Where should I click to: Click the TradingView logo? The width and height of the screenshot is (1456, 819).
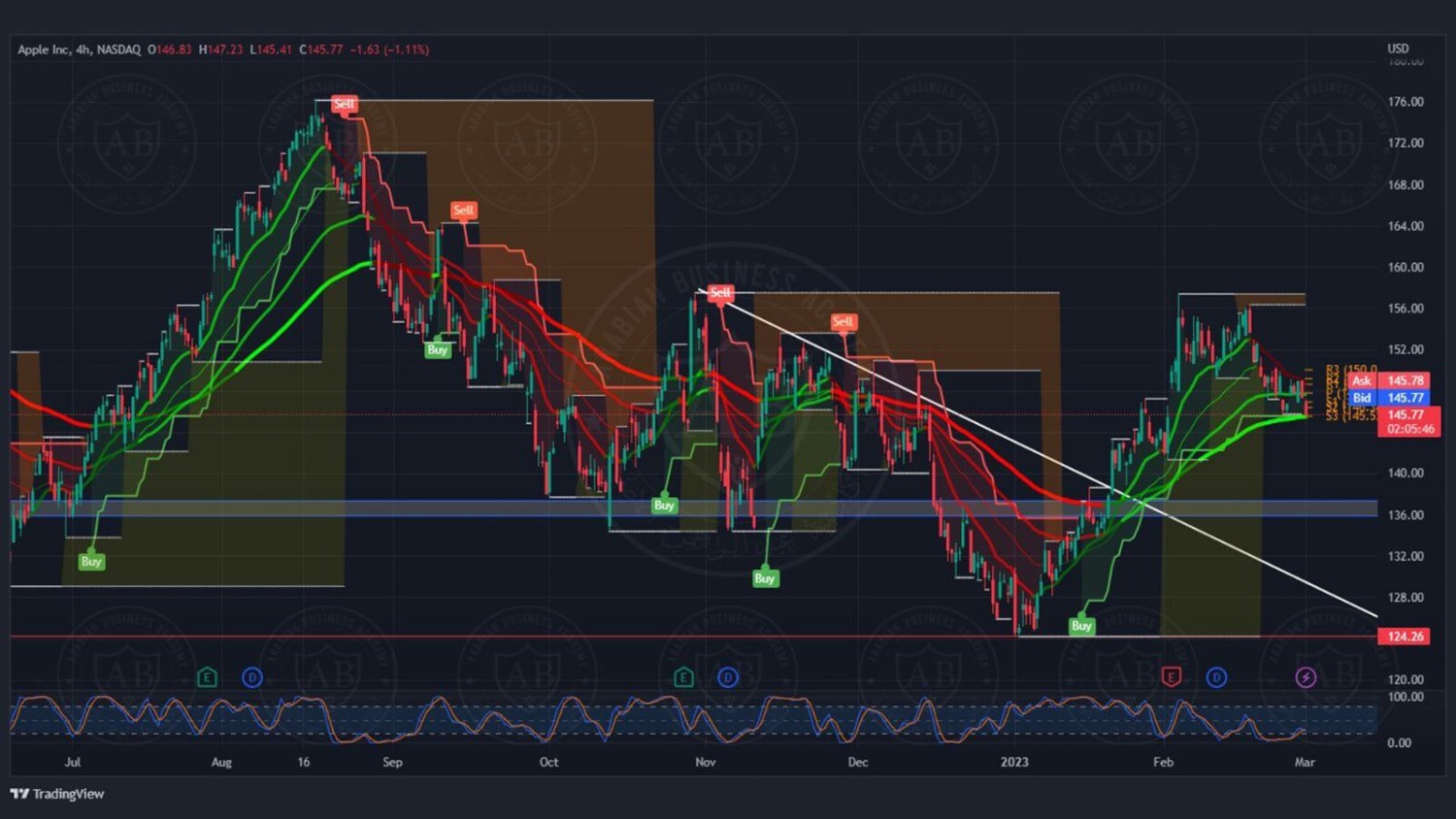(x=57, y=794)
